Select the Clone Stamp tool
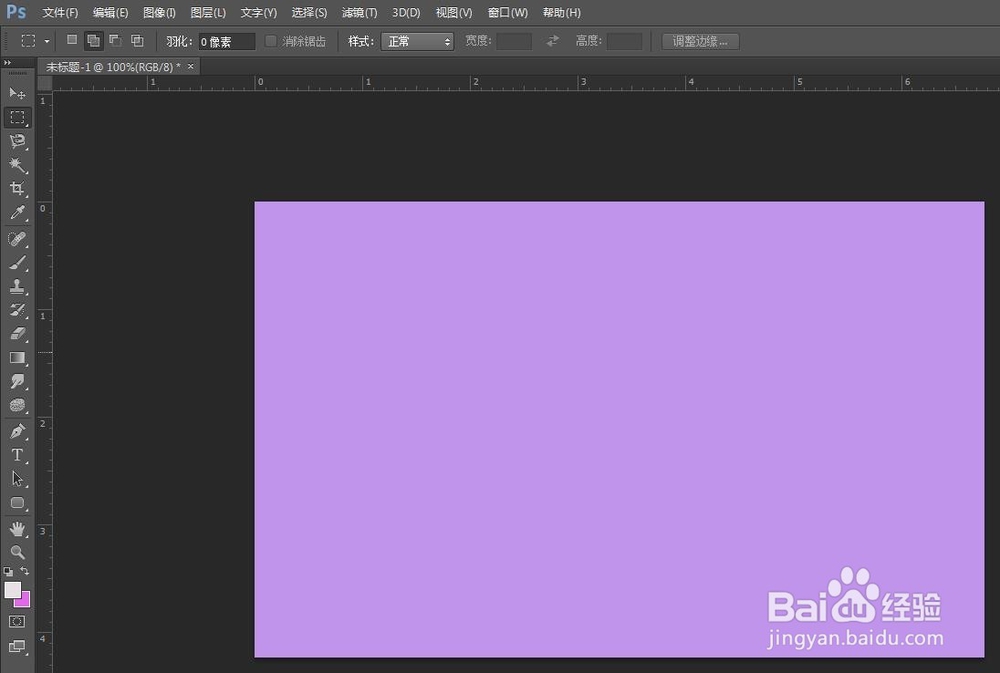Screen dimensions: 1000x673 click(x=17, y=287)
